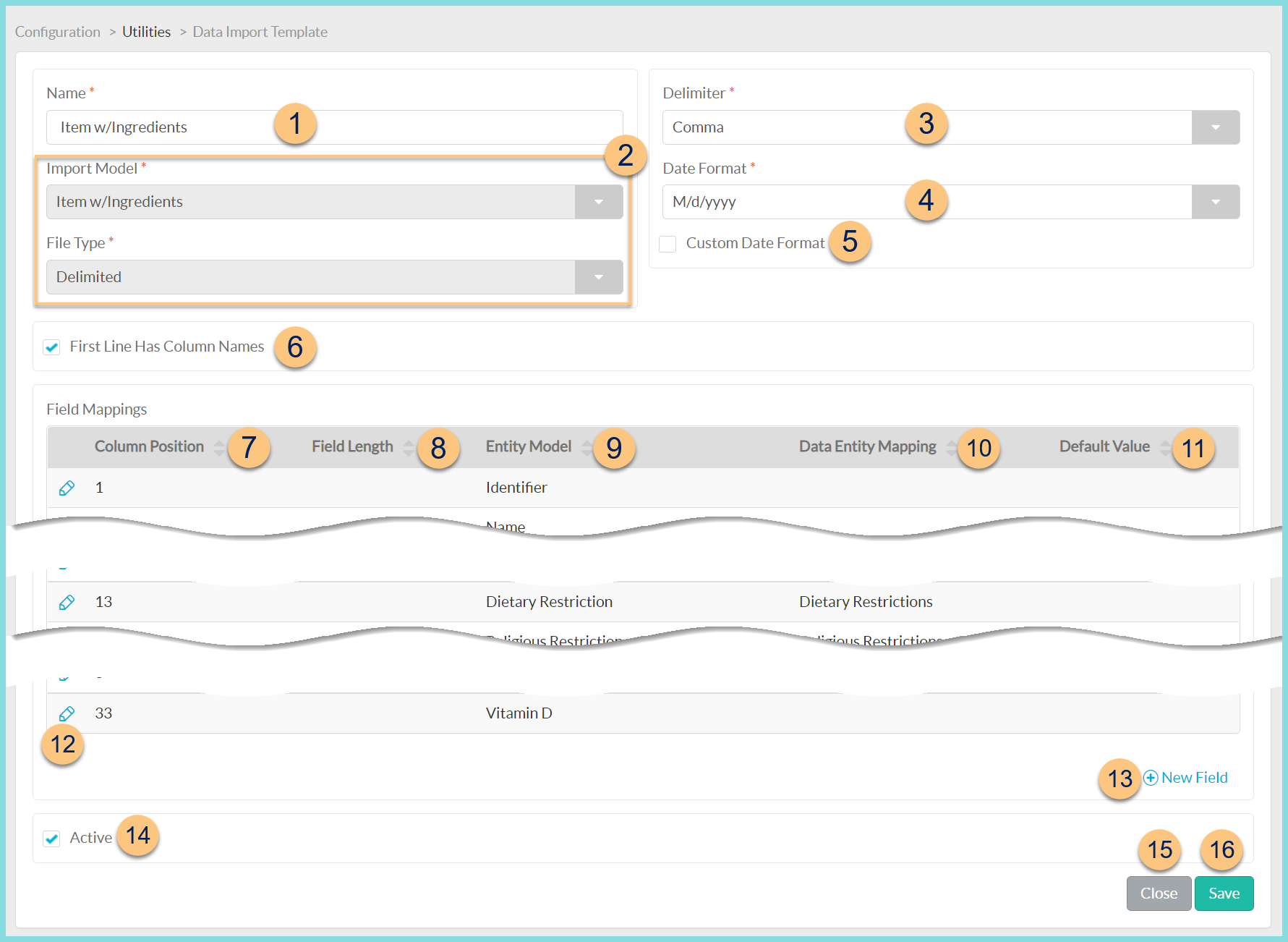
Task: Sort the Default Value column
Action: [1165, 447]
